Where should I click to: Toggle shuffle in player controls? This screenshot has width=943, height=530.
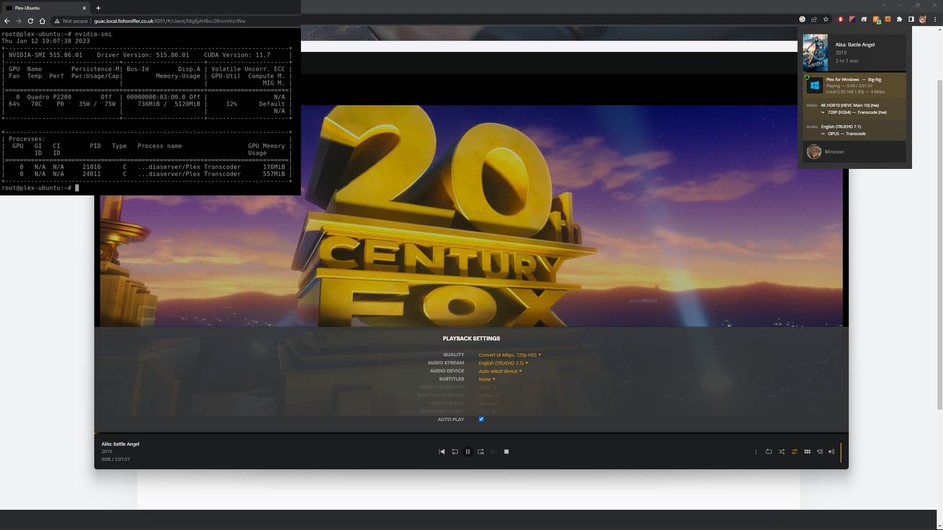point(781,452)
